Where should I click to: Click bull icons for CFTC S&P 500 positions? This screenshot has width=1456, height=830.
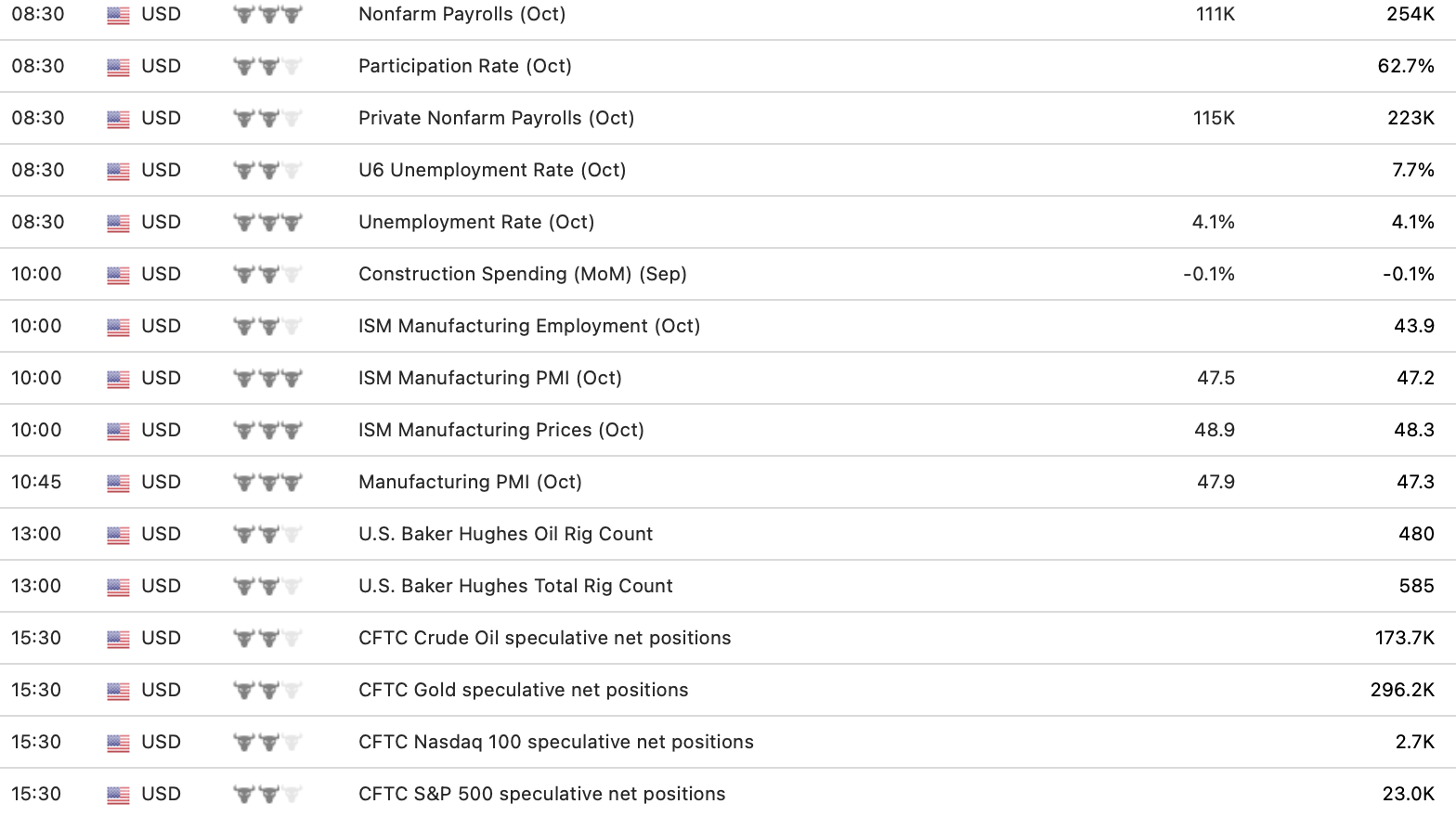pos(267,795)
